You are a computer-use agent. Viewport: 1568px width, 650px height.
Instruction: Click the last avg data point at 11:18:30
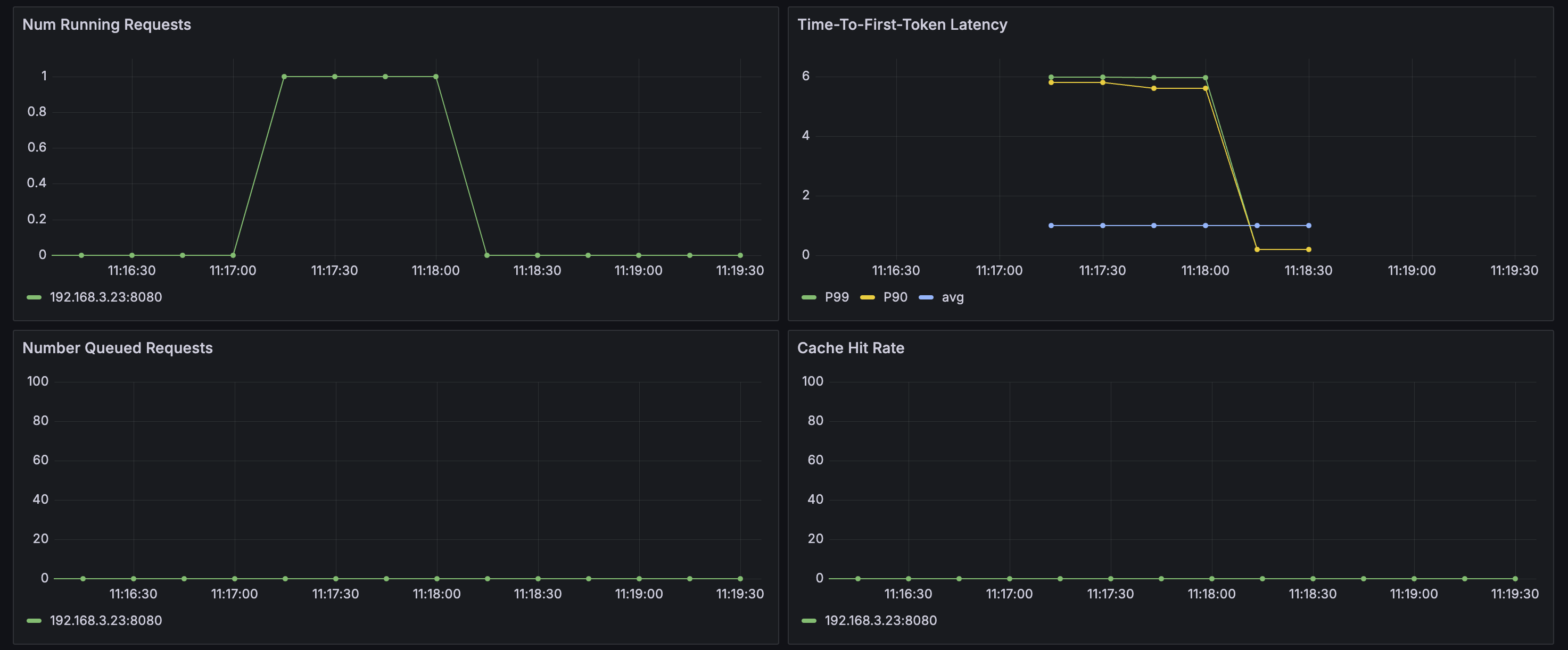coord(1309,226)
